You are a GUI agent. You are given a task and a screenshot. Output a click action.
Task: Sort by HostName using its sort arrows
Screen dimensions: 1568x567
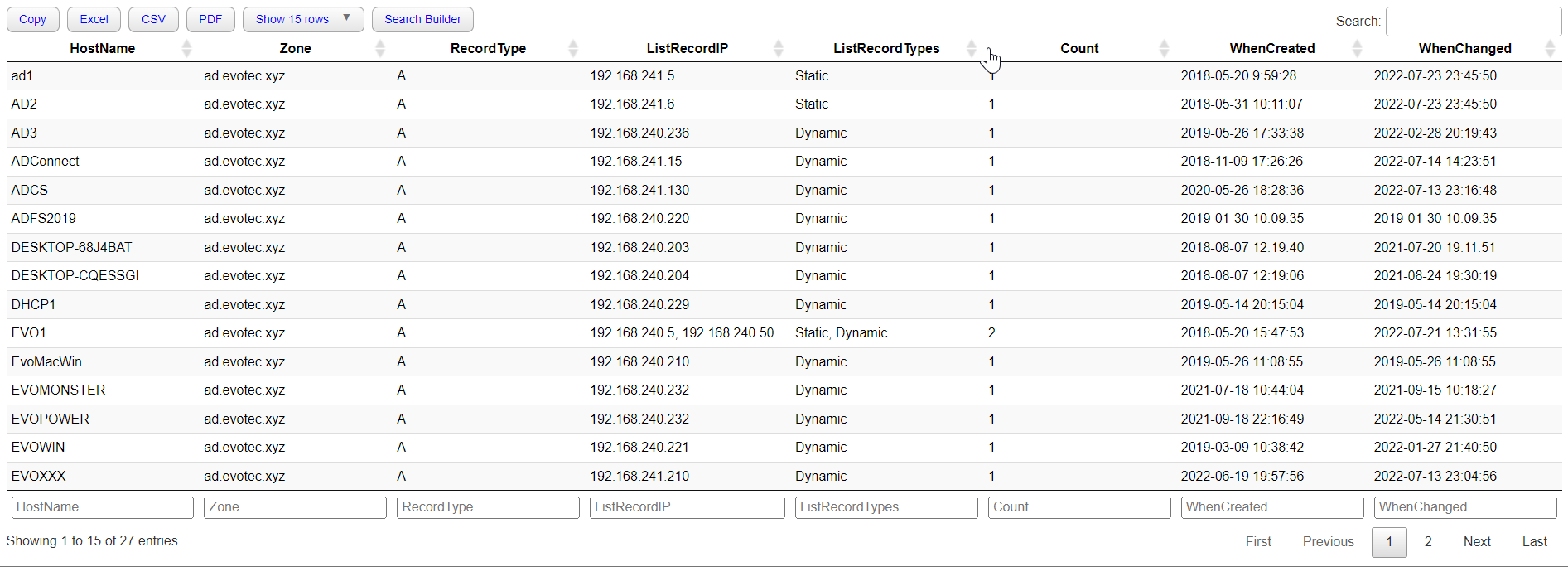tap(186, 49)
